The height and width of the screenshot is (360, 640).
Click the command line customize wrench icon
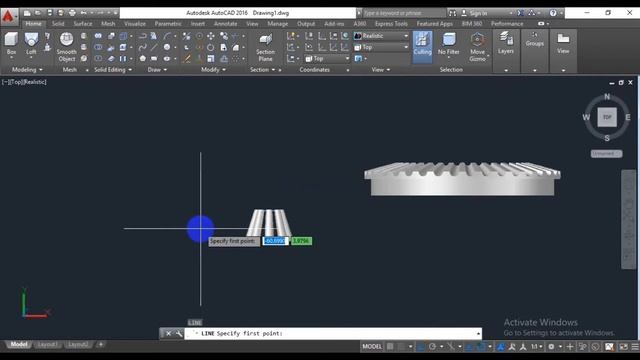coord(178,333)
